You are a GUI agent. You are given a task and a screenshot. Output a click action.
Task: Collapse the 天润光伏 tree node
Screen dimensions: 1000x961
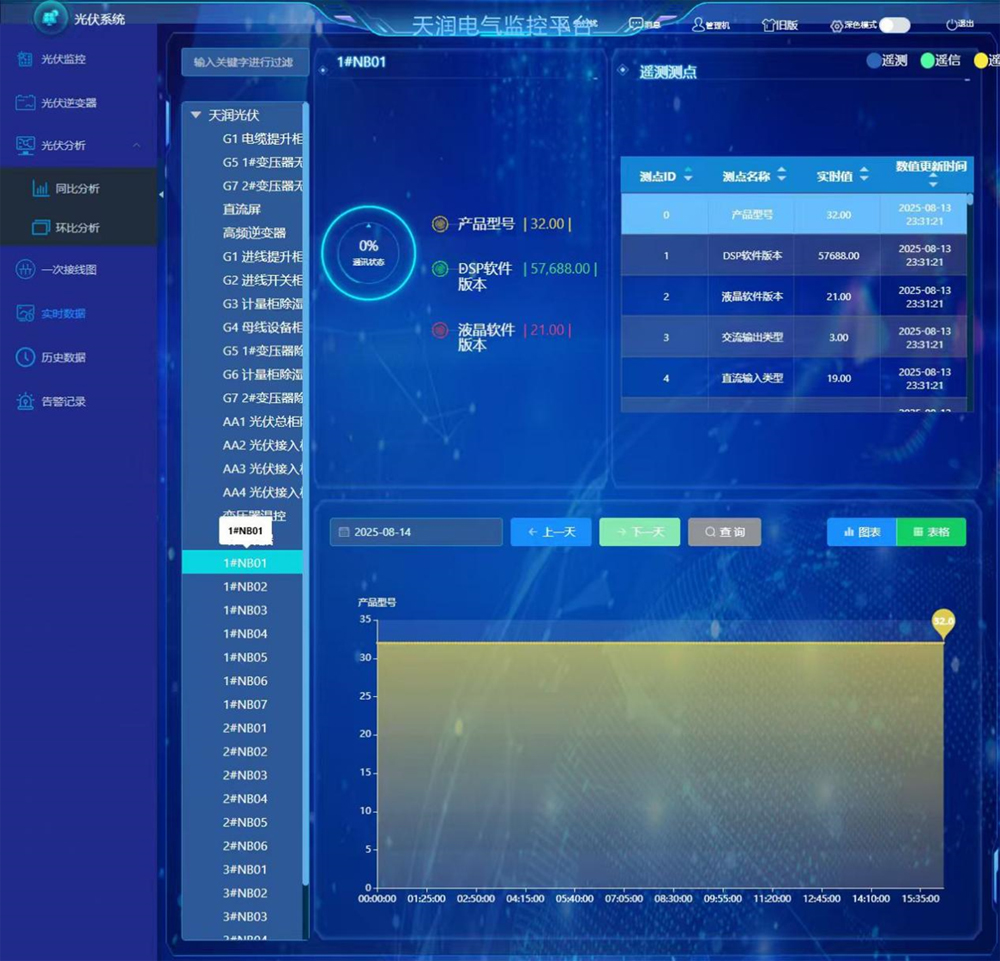(x=196, y=114)
